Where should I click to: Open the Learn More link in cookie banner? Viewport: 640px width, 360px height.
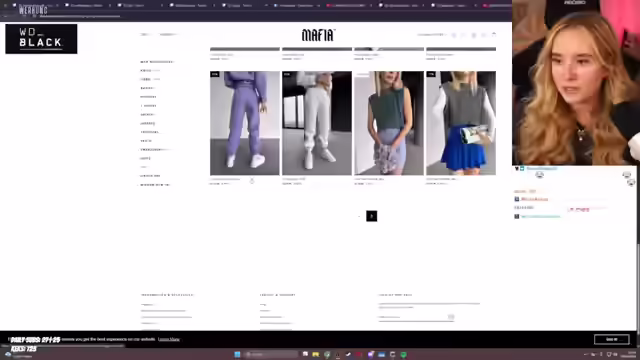(169, 339)
